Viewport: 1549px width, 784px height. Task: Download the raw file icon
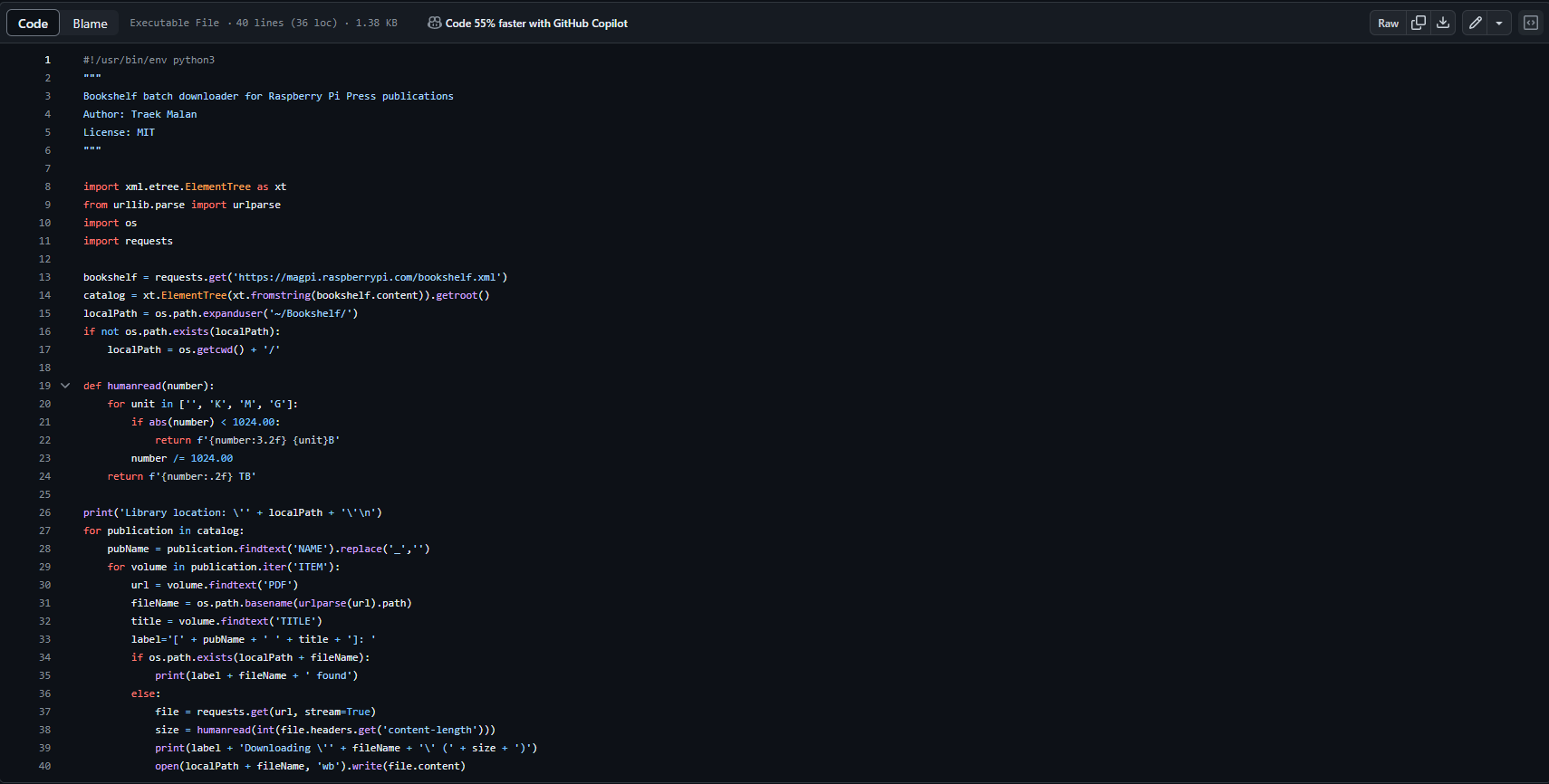coord(1443,24)
